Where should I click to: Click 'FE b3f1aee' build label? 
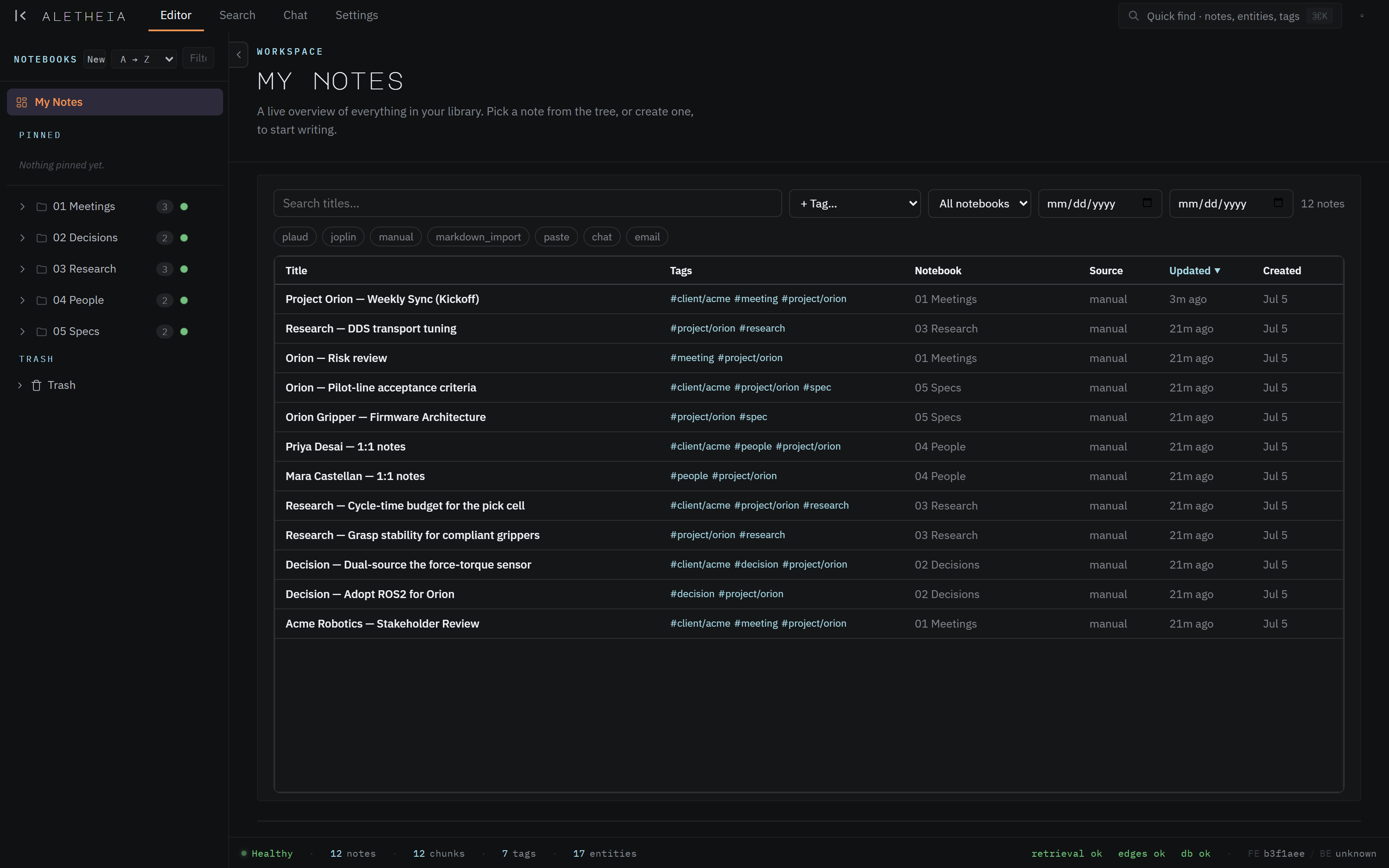point(1276,854)
